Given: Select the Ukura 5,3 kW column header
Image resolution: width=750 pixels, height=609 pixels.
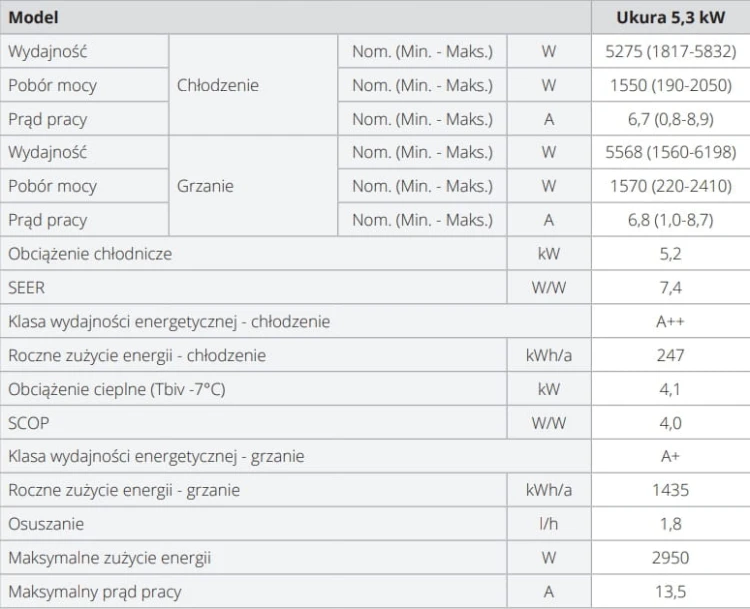Looking at the screenshot, I should click(x=671, y=17).
